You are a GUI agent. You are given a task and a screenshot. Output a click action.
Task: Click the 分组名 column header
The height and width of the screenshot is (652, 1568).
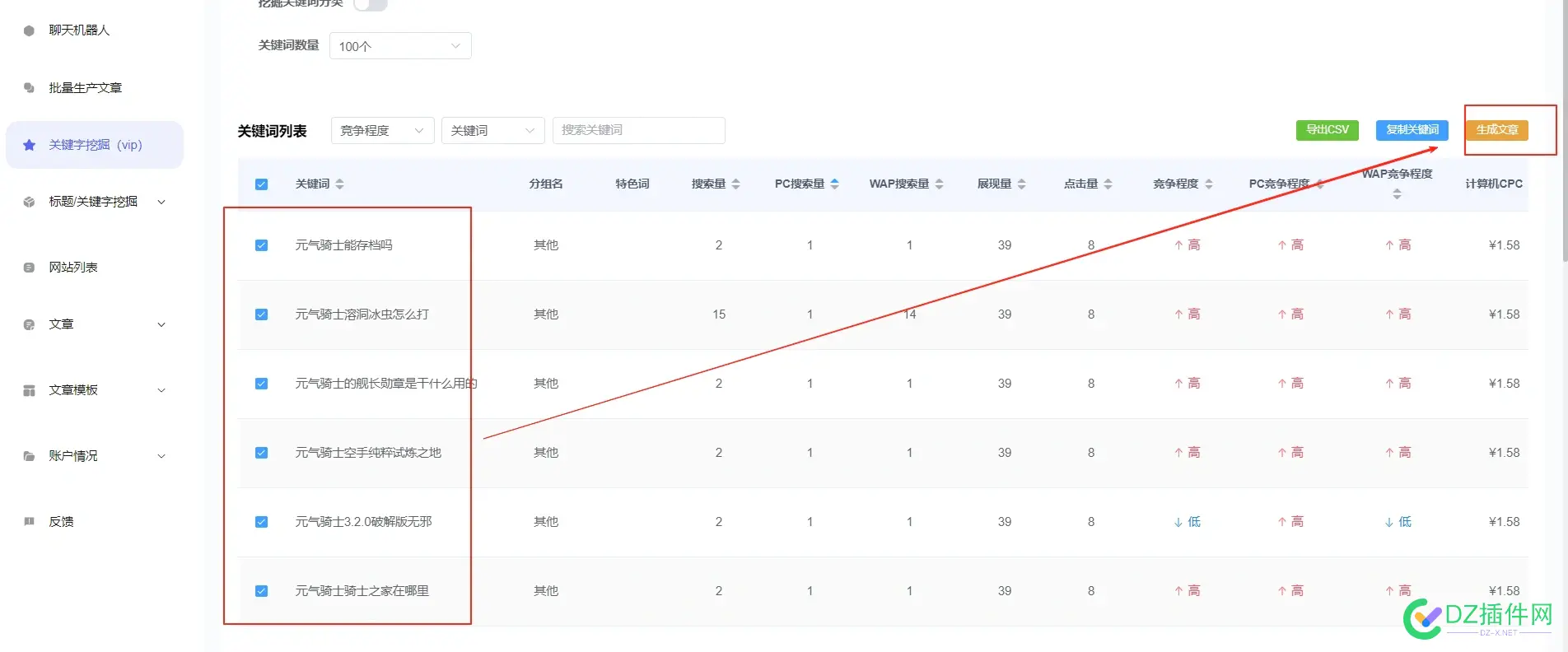point(545,184)
